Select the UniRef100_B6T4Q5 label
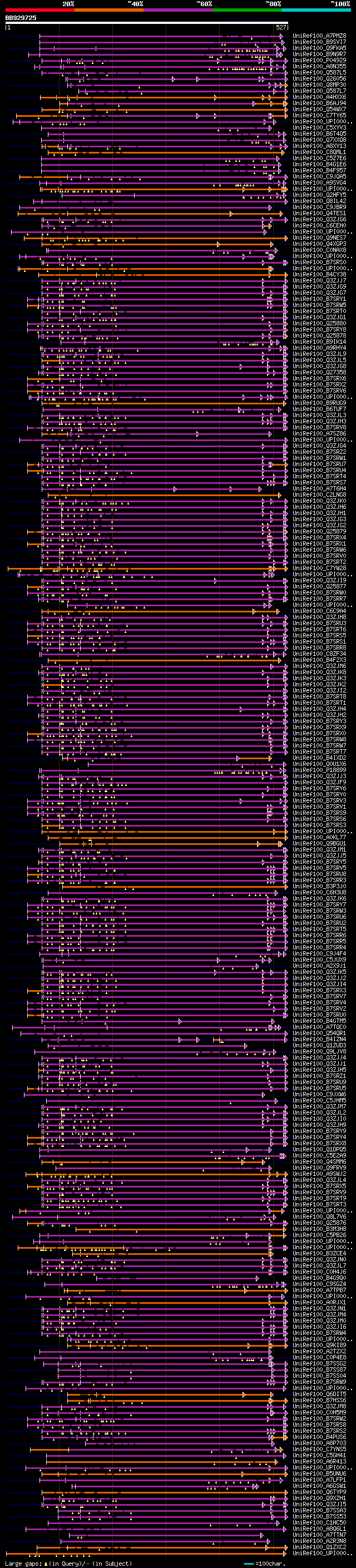This screenshot has height=1568, width=356. point(319,134)
